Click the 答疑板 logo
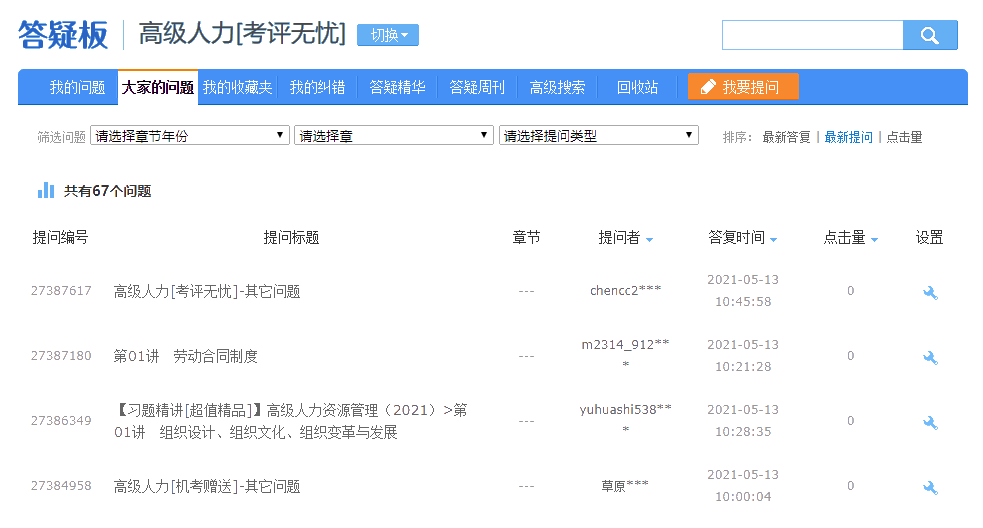983x528 pixels. point(63,34)
